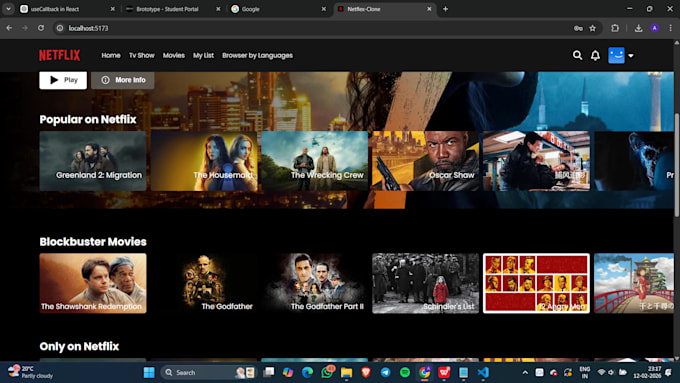Viewport: 680px width, 383px height.
Task: Open Greenland 2: Migration card
Action: [93, 161]
